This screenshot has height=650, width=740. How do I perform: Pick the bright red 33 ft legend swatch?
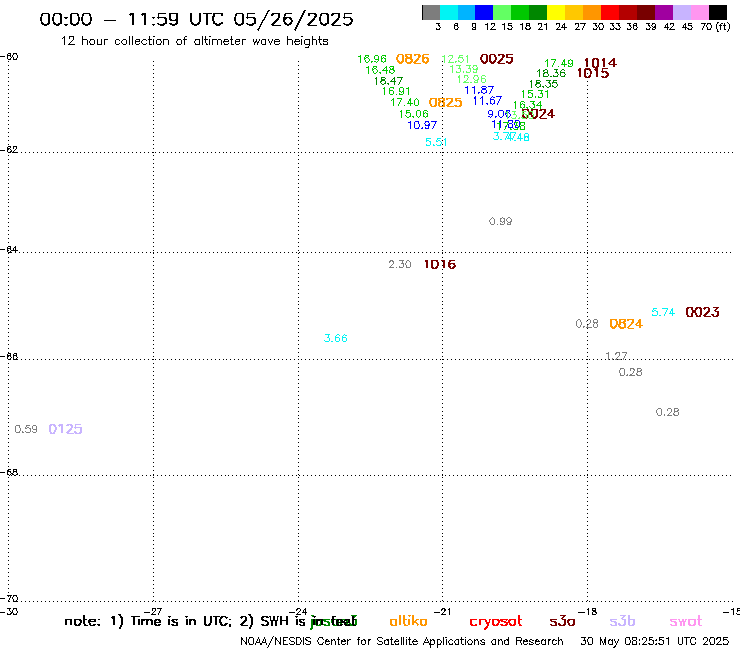610,12
